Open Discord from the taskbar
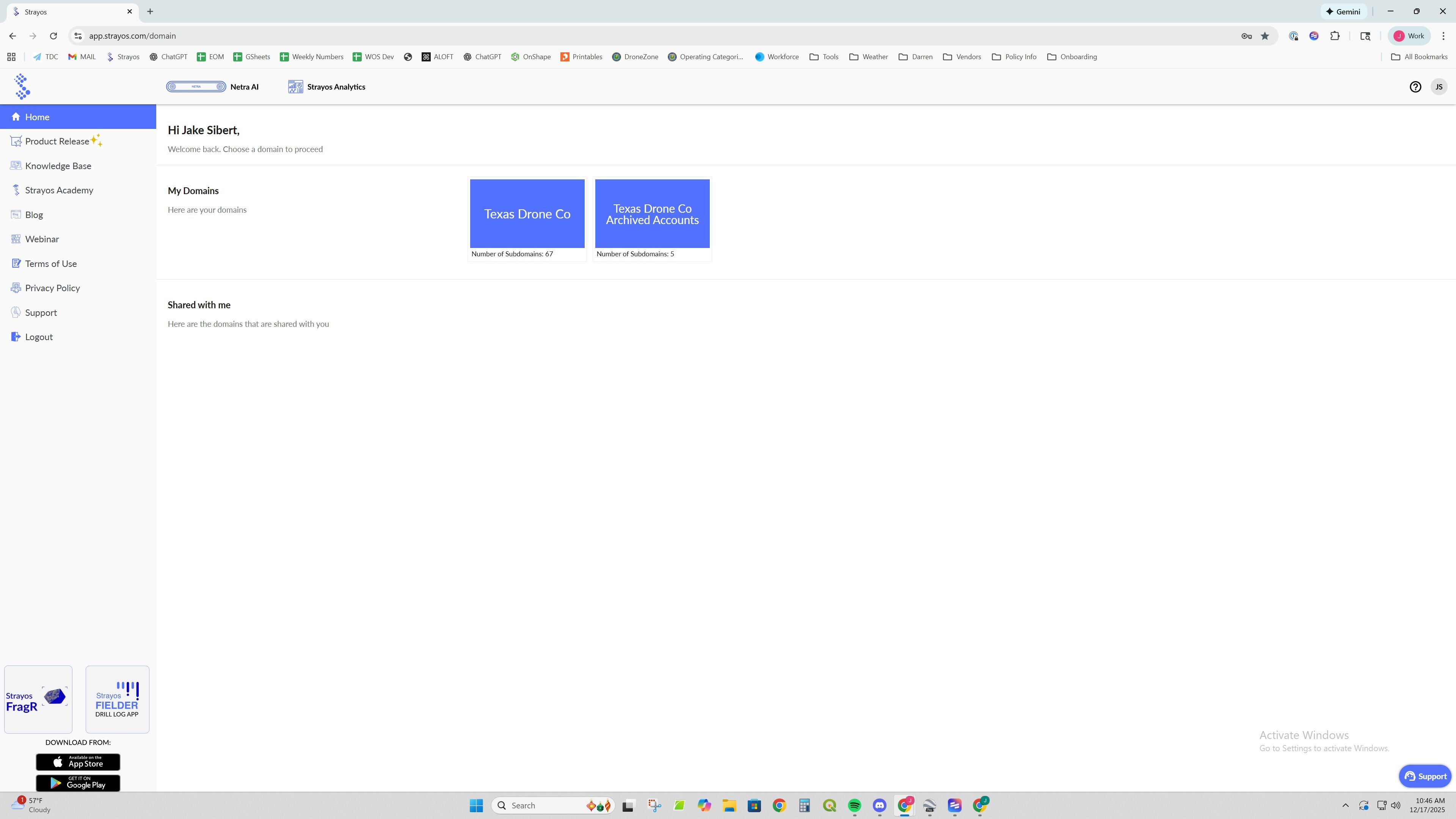 pyautogui.click(x=880, y=805)
